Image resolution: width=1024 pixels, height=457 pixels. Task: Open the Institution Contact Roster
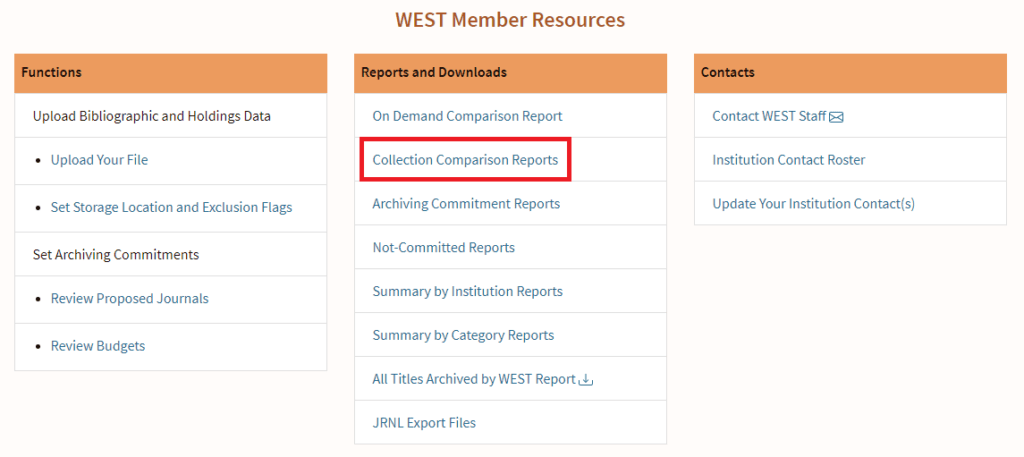[x=789, y=160]
